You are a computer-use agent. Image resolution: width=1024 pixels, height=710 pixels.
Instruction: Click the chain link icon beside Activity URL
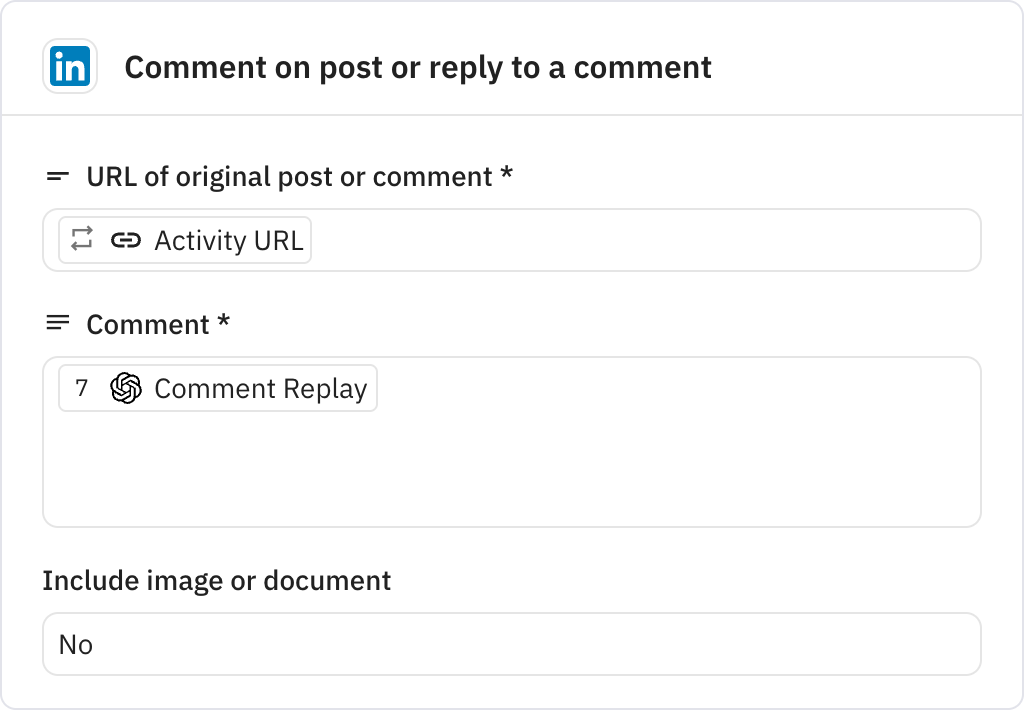pyautogui.click(x=127, y=240)
